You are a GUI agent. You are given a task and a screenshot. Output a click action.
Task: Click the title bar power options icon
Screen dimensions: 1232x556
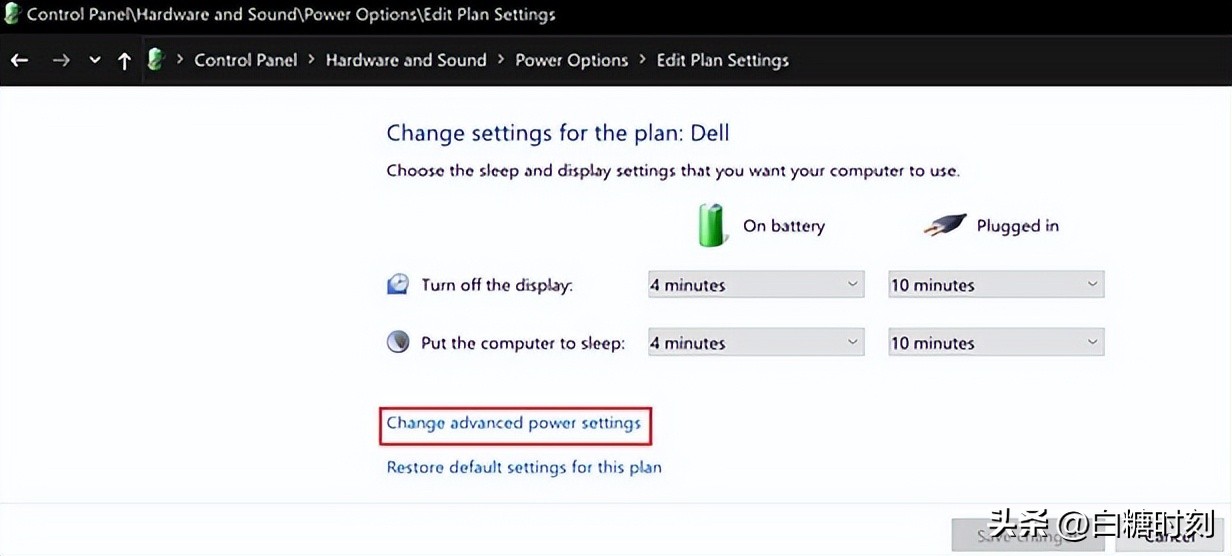tap(12, 14)
